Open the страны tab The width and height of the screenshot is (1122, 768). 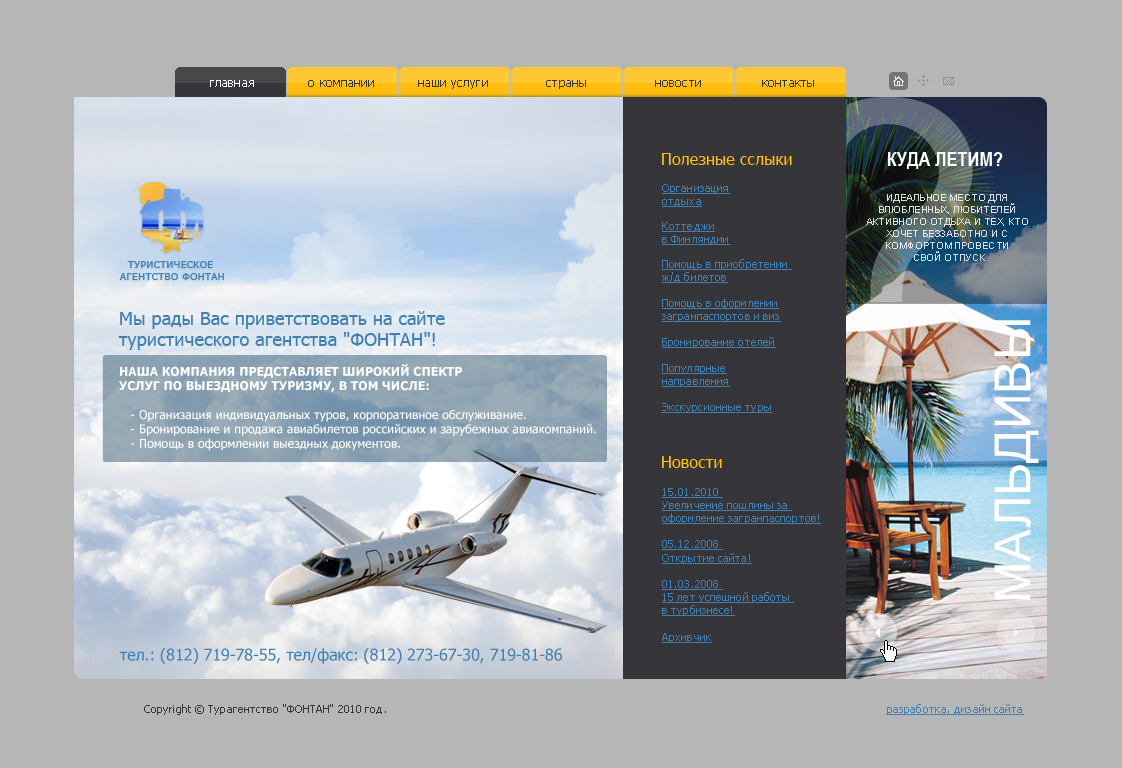click(x=566, y=82)
